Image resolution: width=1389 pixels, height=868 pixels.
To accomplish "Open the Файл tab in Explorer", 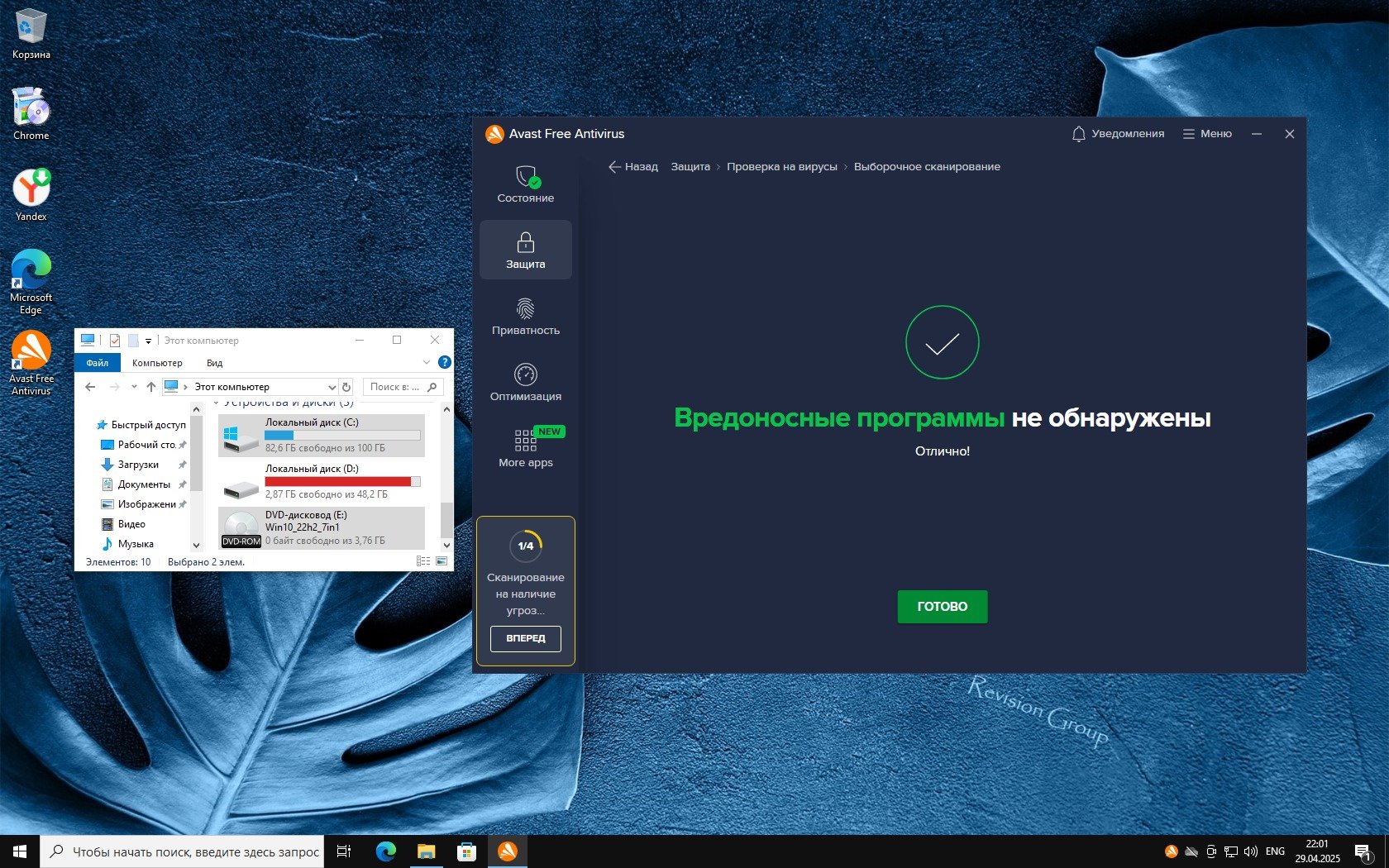I will 98,363.
